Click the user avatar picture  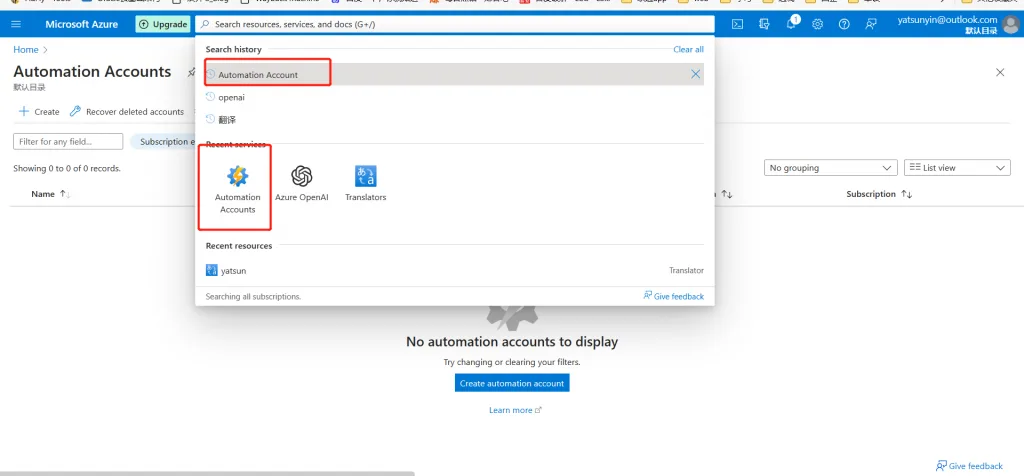[1010, 25]
